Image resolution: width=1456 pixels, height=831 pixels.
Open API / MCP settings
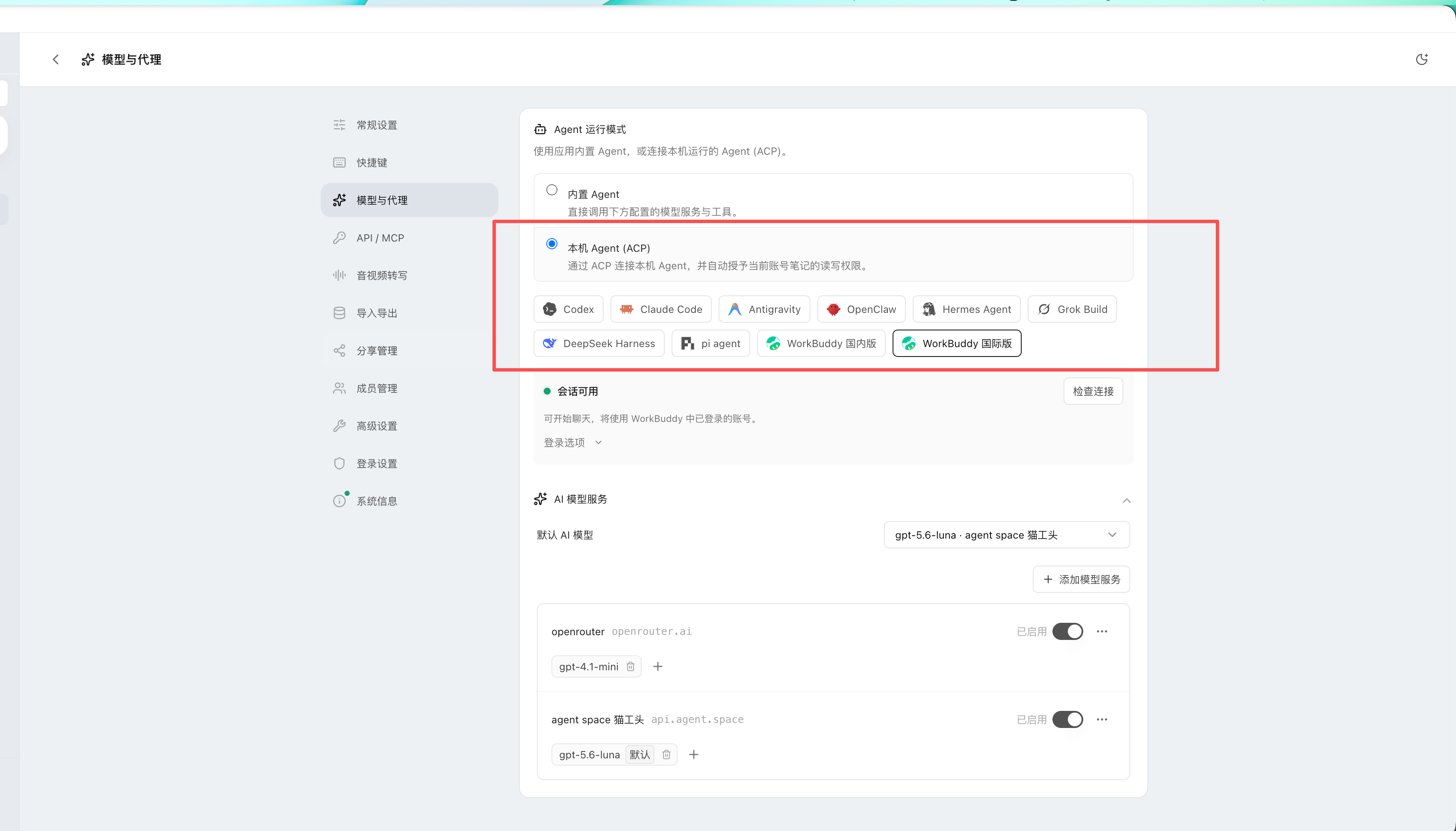pyautogui.click(x=409, y=238)
